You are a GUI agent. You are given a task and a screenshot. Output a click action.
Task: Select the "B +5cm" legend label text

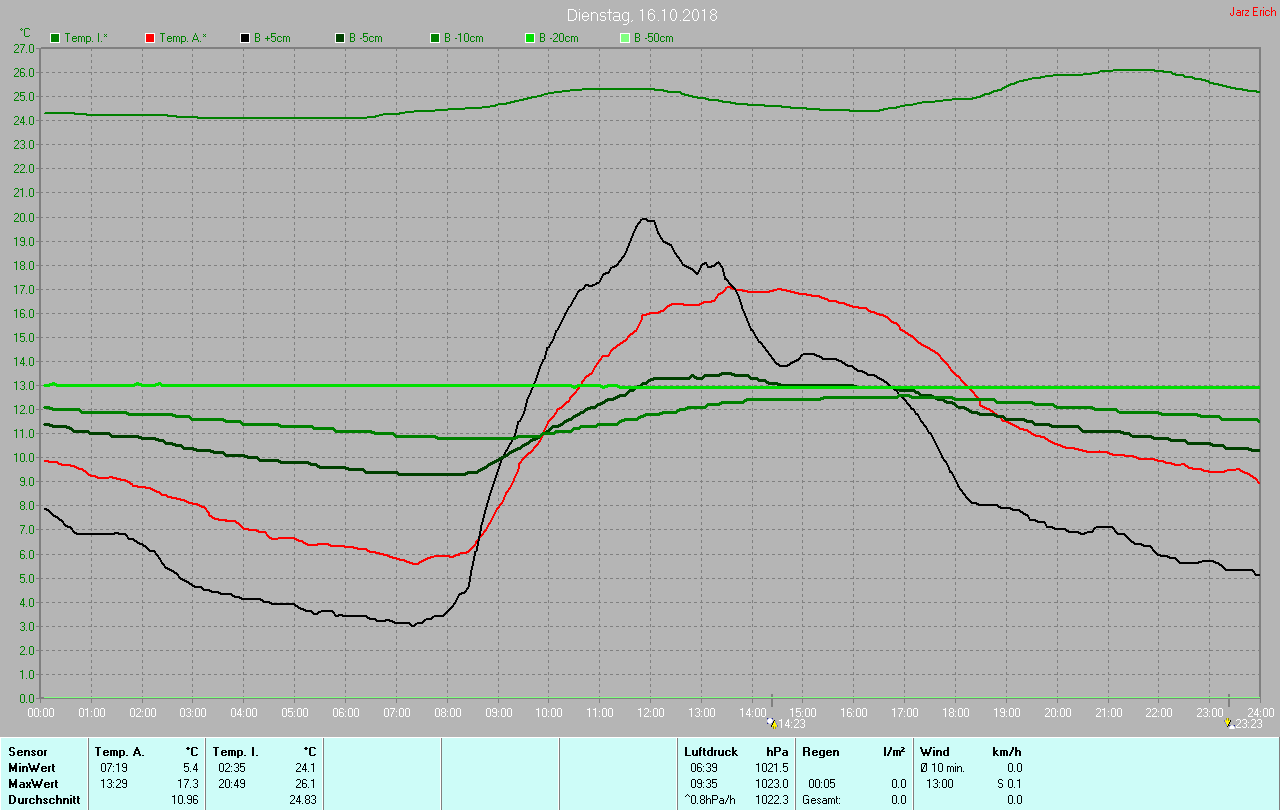click(274, 38)
